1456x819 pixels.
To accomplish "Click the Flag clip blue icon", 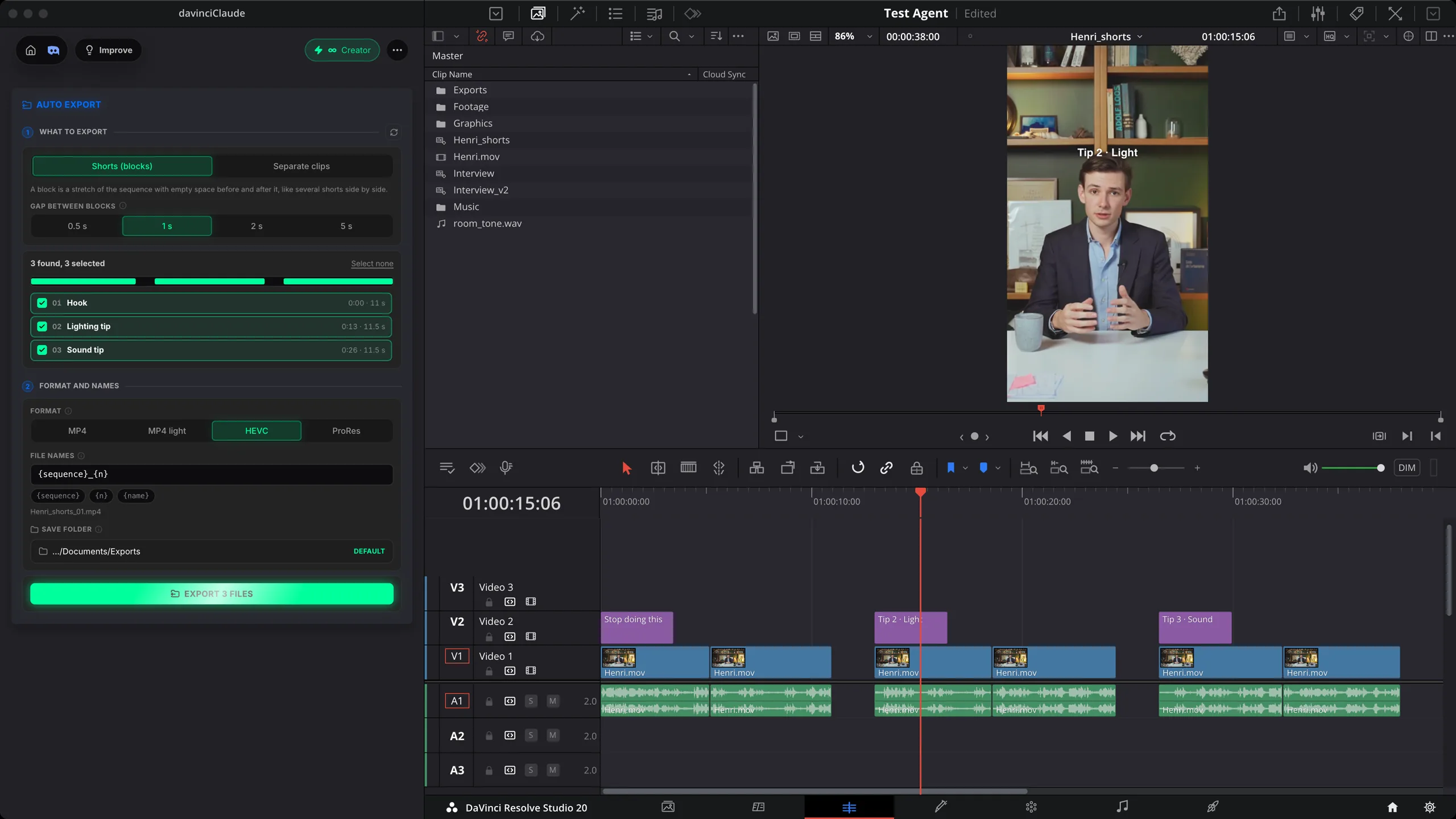I will point(950,468).
